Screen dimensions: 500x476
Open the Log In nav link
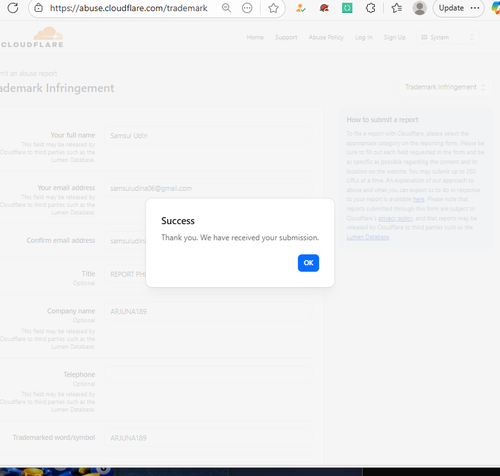(363, 37)
